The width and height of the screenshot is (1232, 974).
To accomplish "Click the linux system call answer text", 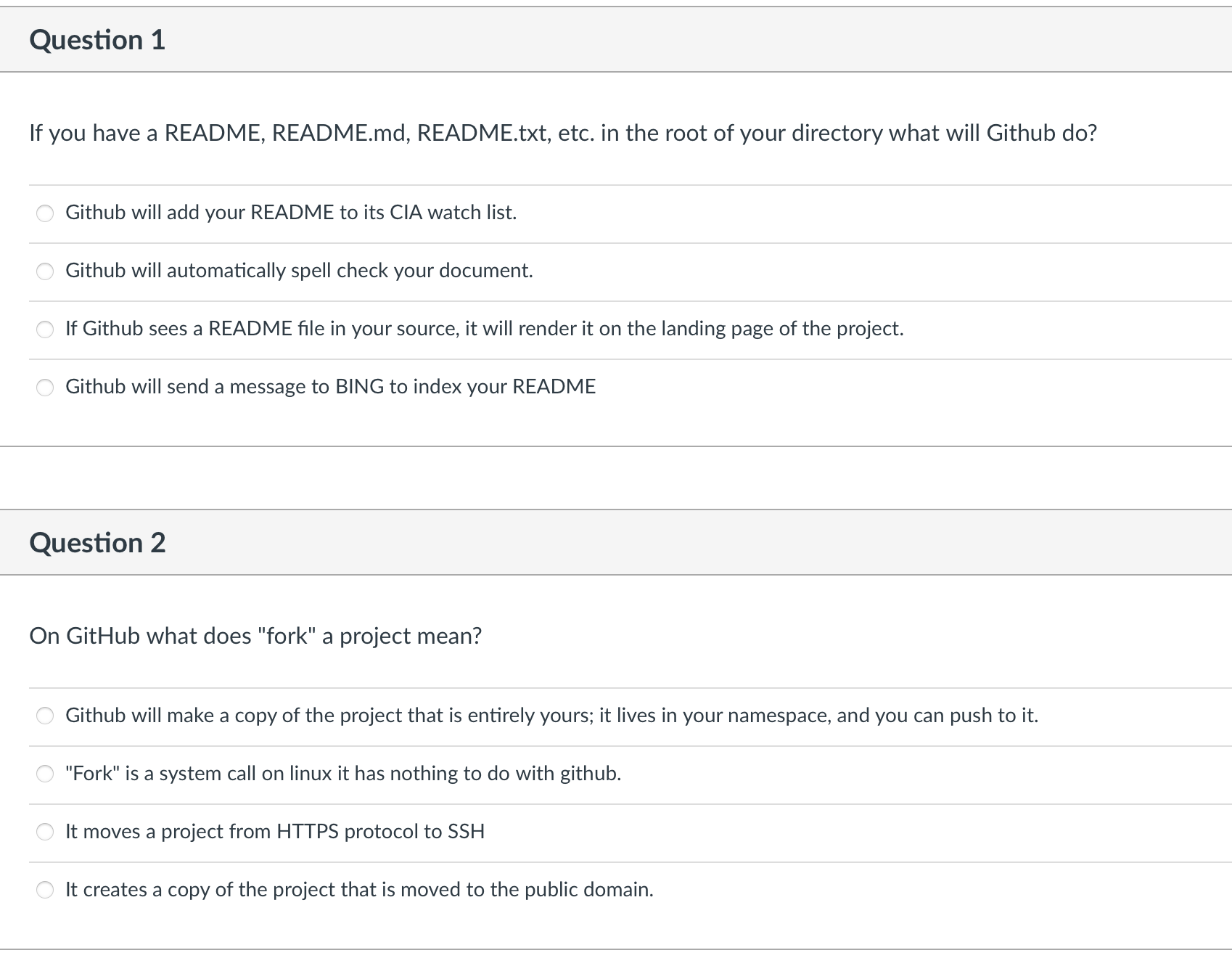I will point(343,774).
